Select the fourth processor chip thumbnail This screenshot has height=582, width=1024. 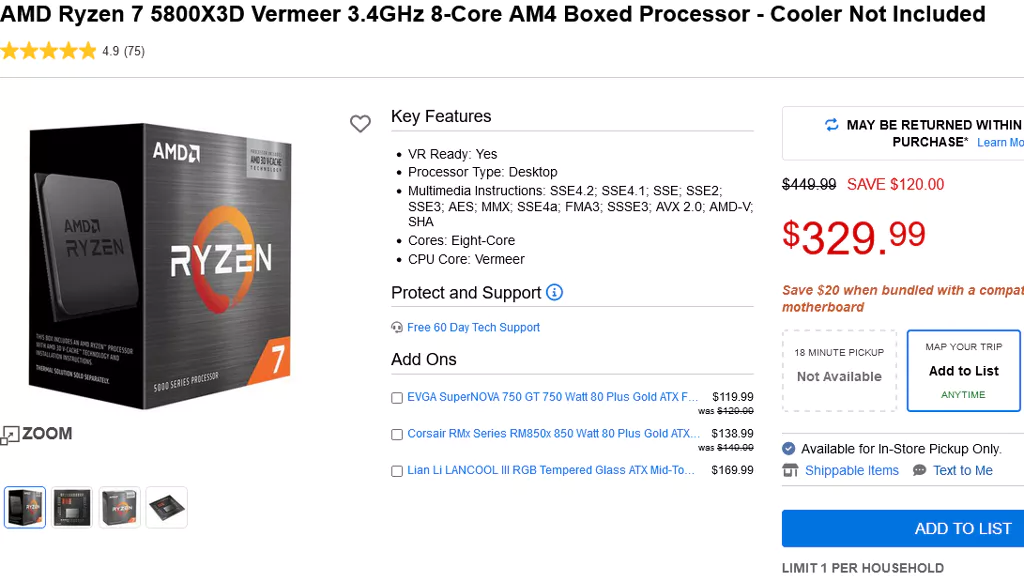[166, 507]
